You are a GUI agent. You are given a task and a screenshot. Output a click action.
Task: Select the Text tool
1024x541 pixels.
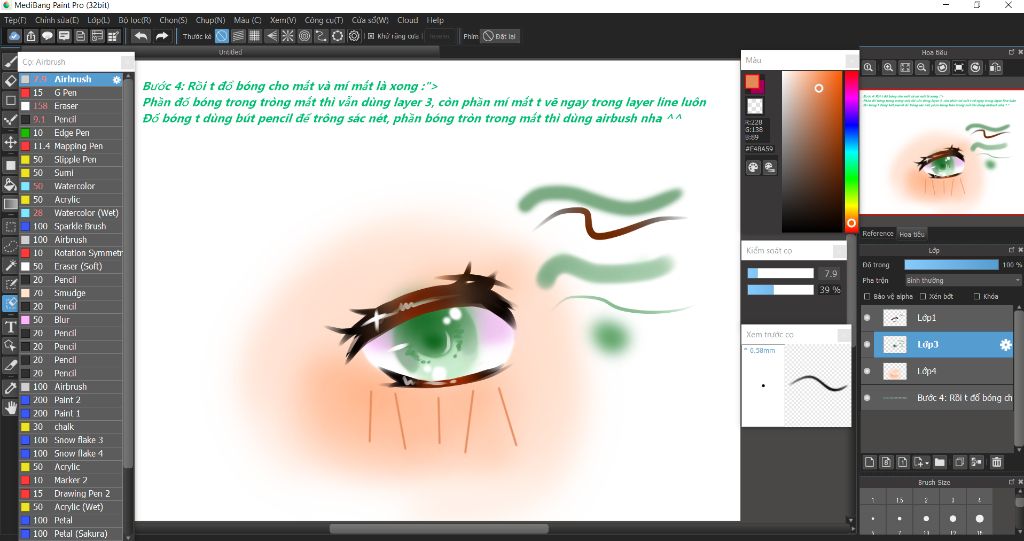10,327
